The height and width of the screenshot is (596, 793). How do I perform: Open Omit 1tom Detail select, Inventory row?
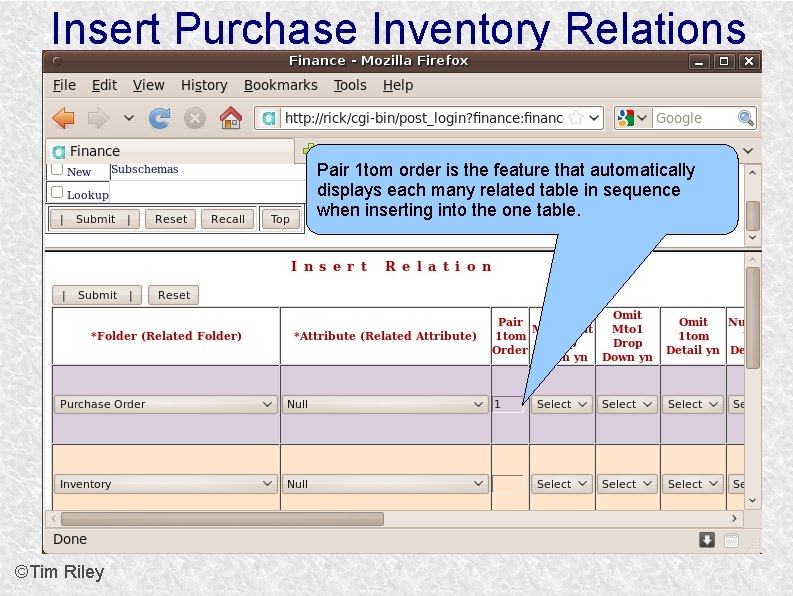[x=692, y=484]
